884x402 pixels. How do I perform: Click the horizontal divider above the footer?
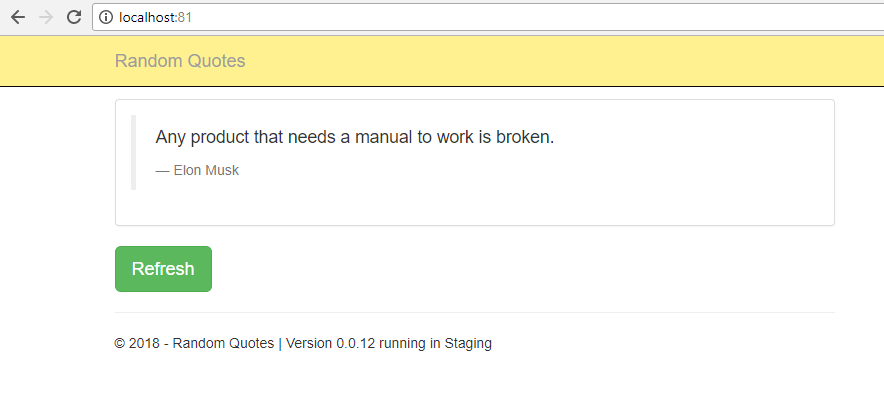pos(475,312)
